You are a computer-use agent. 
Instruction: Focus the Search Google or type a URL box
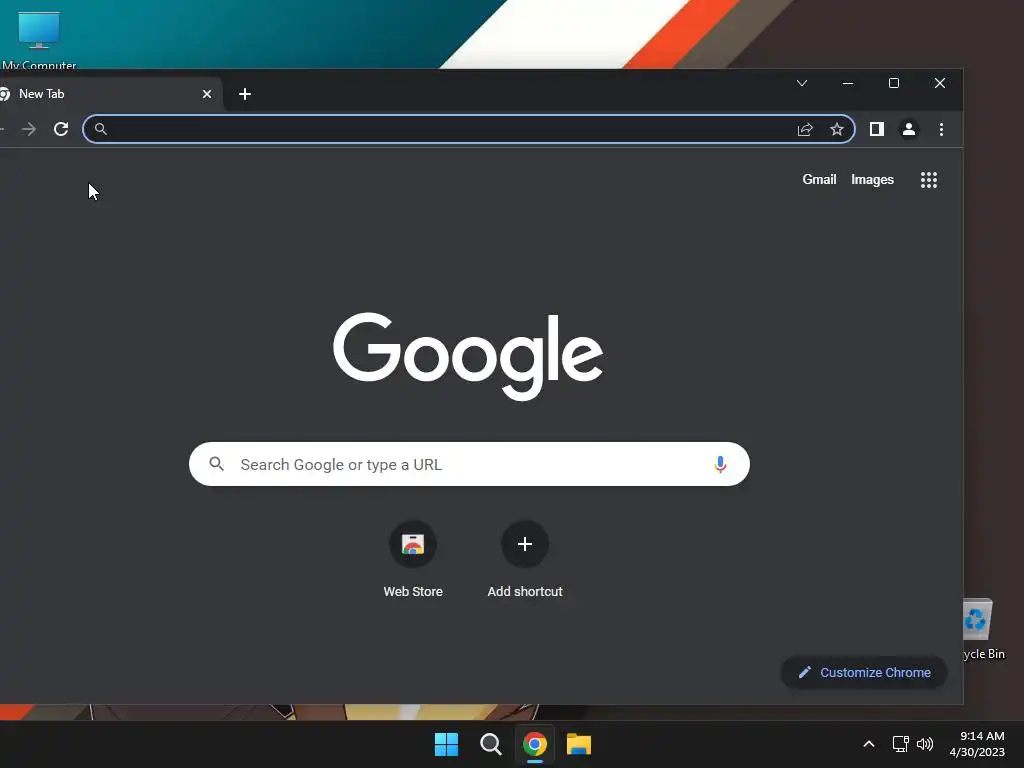(469, 464)
